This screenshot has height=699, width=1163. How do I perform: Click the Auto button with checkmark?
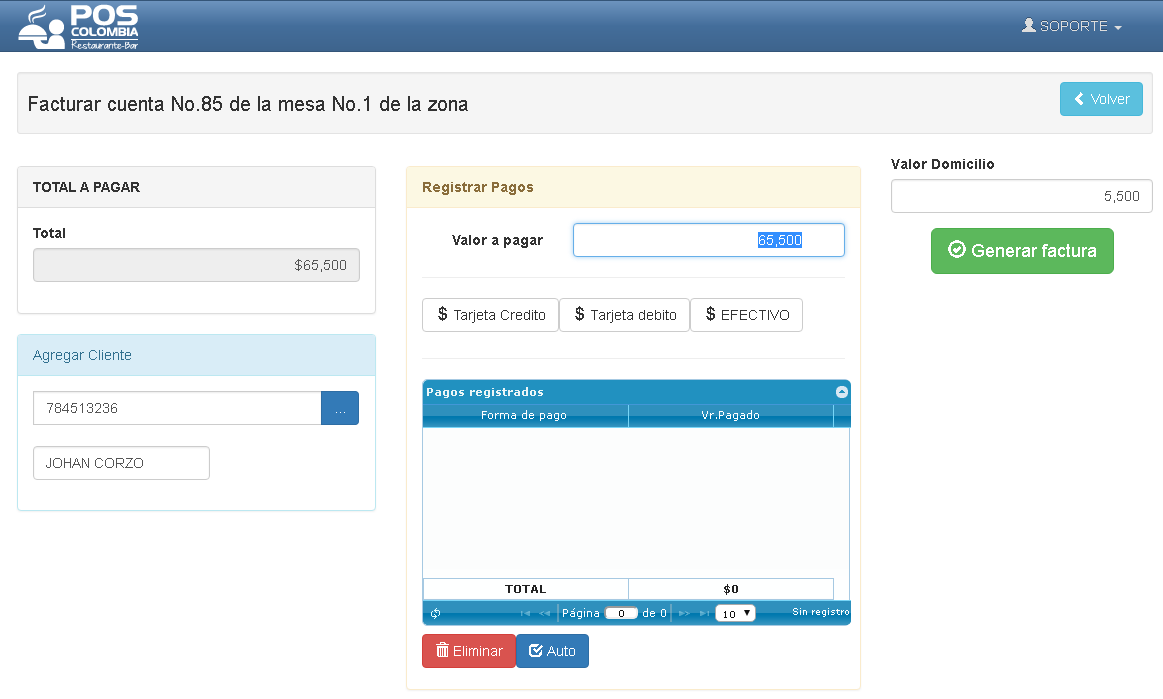(552, 651)
